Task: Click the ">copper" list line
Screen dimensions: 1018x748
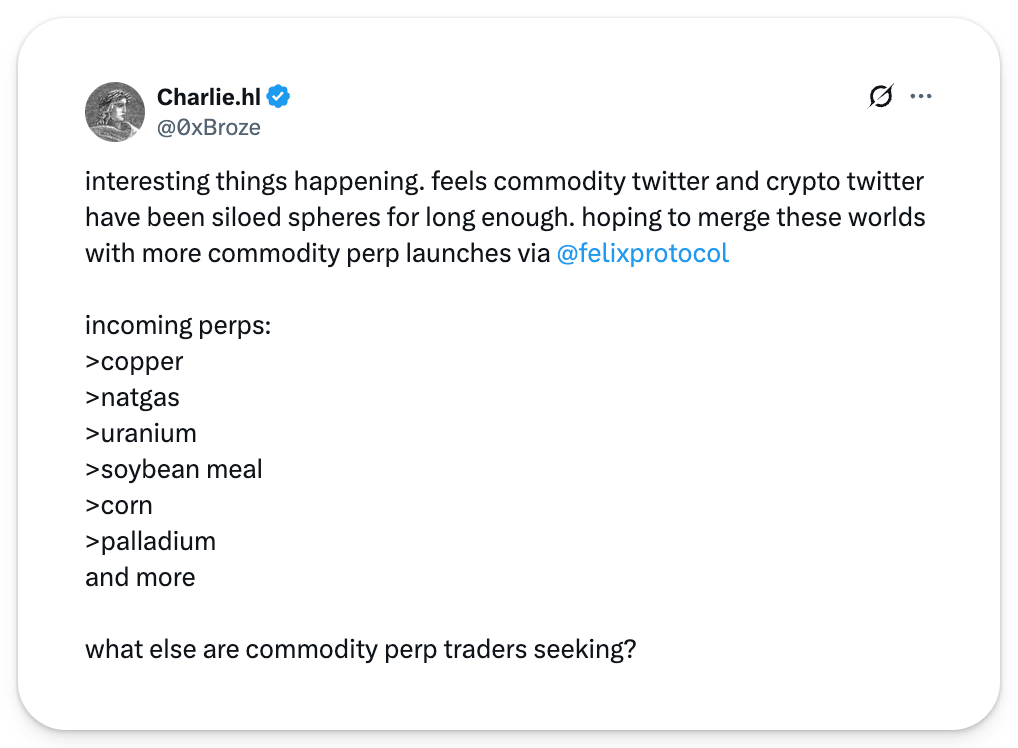Action: click(135, 361)
